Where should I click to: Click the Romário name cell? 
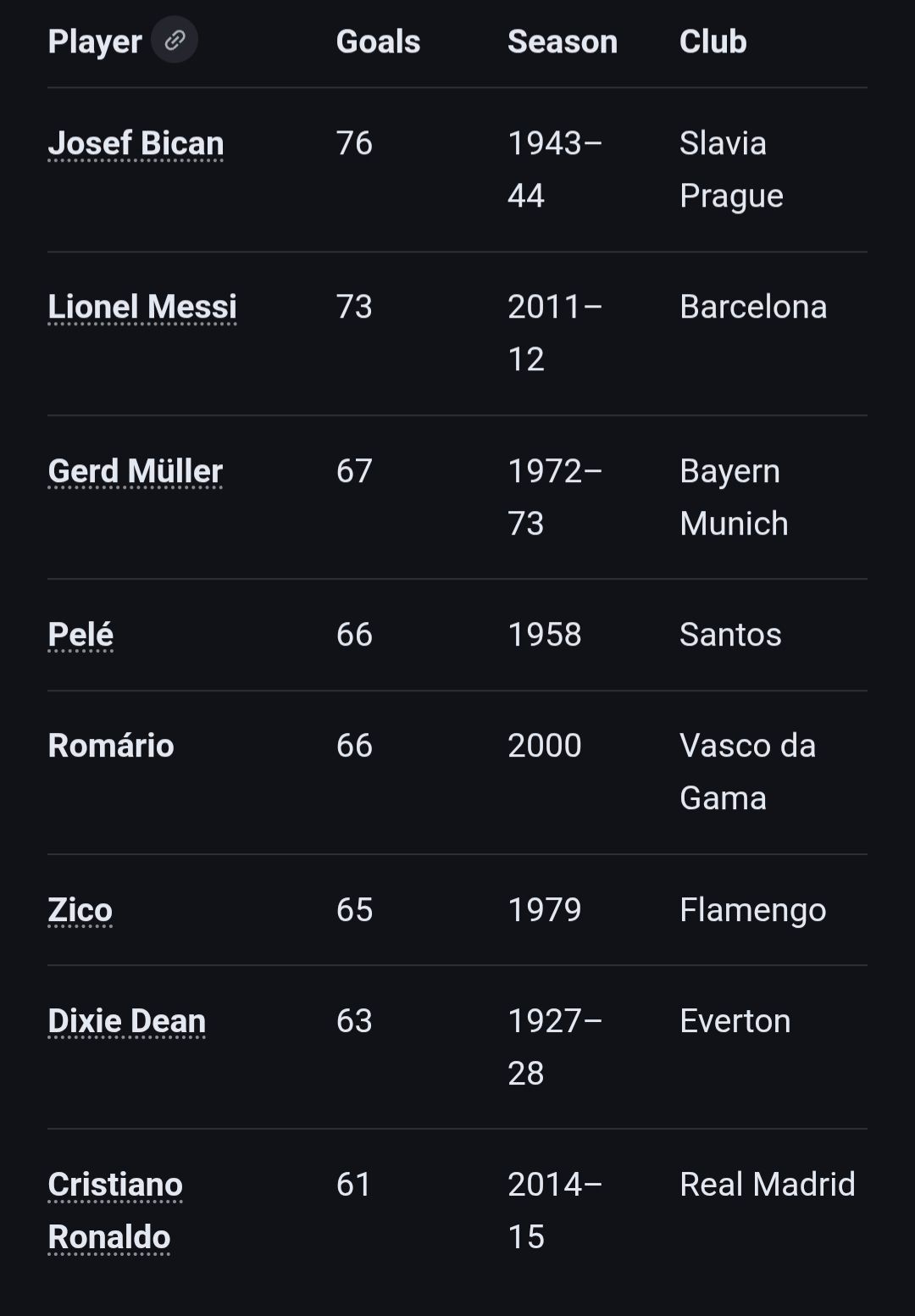click(111, 746)
